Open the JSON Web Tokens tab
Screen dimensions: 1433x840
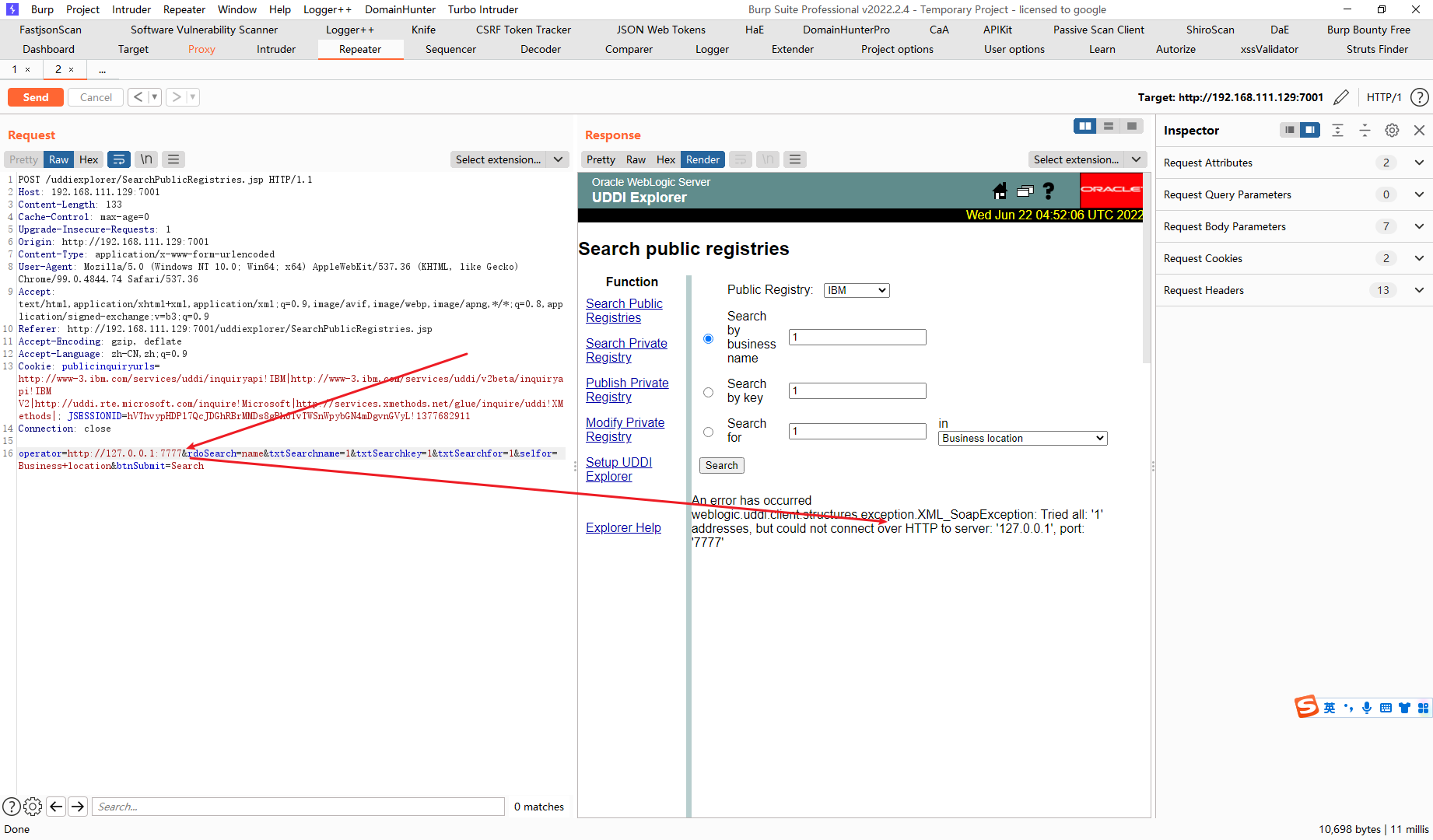[x=661, y=30]
